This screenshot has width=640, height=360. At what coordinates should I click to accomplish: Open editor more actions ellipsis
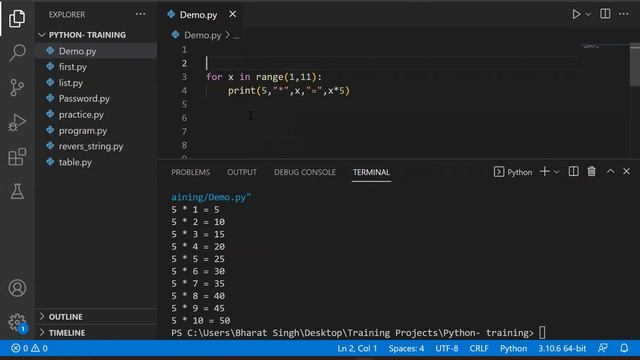[624, 14]
